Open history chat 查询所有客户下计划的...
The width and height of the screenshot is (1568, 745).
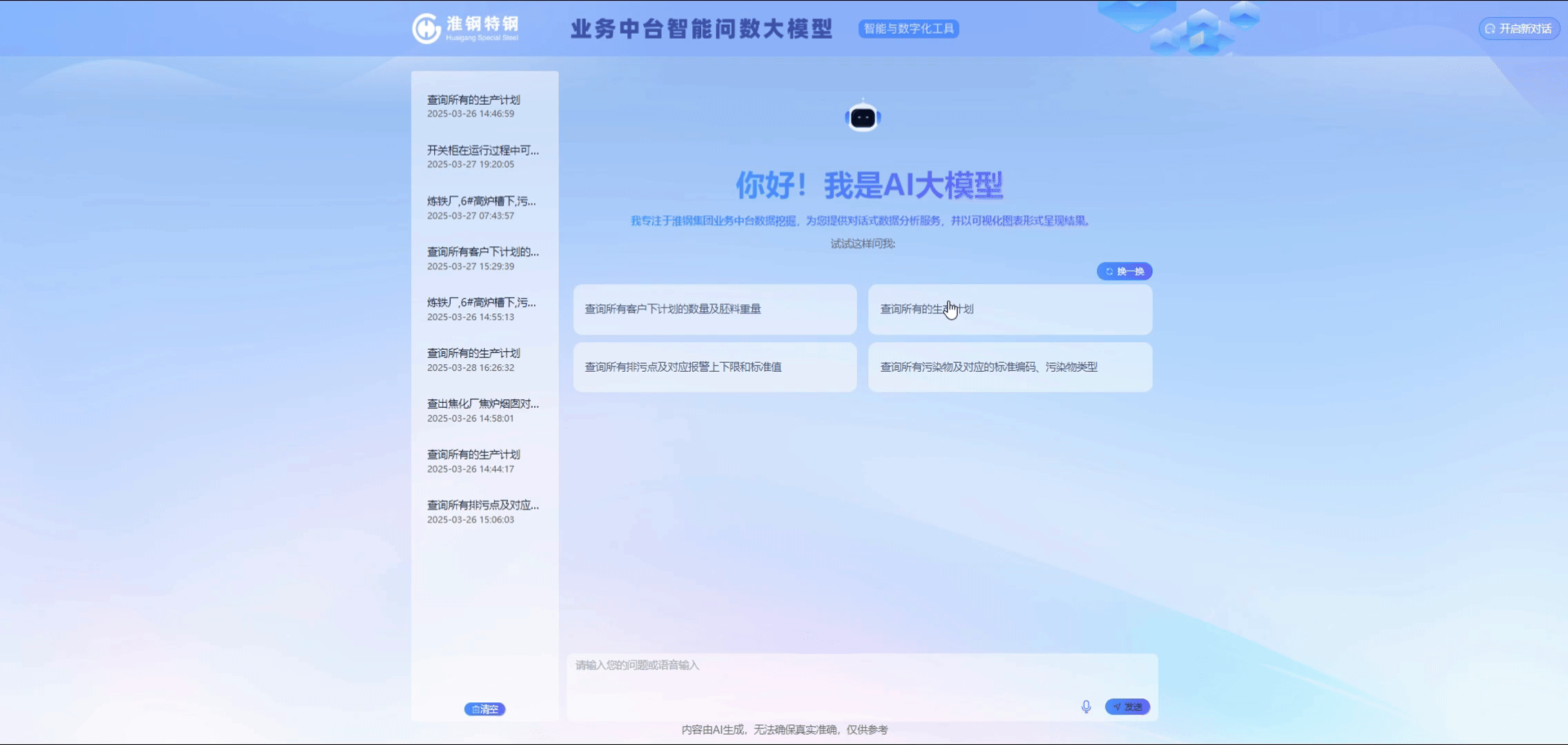pyautogui.click(x=483, y=258)
